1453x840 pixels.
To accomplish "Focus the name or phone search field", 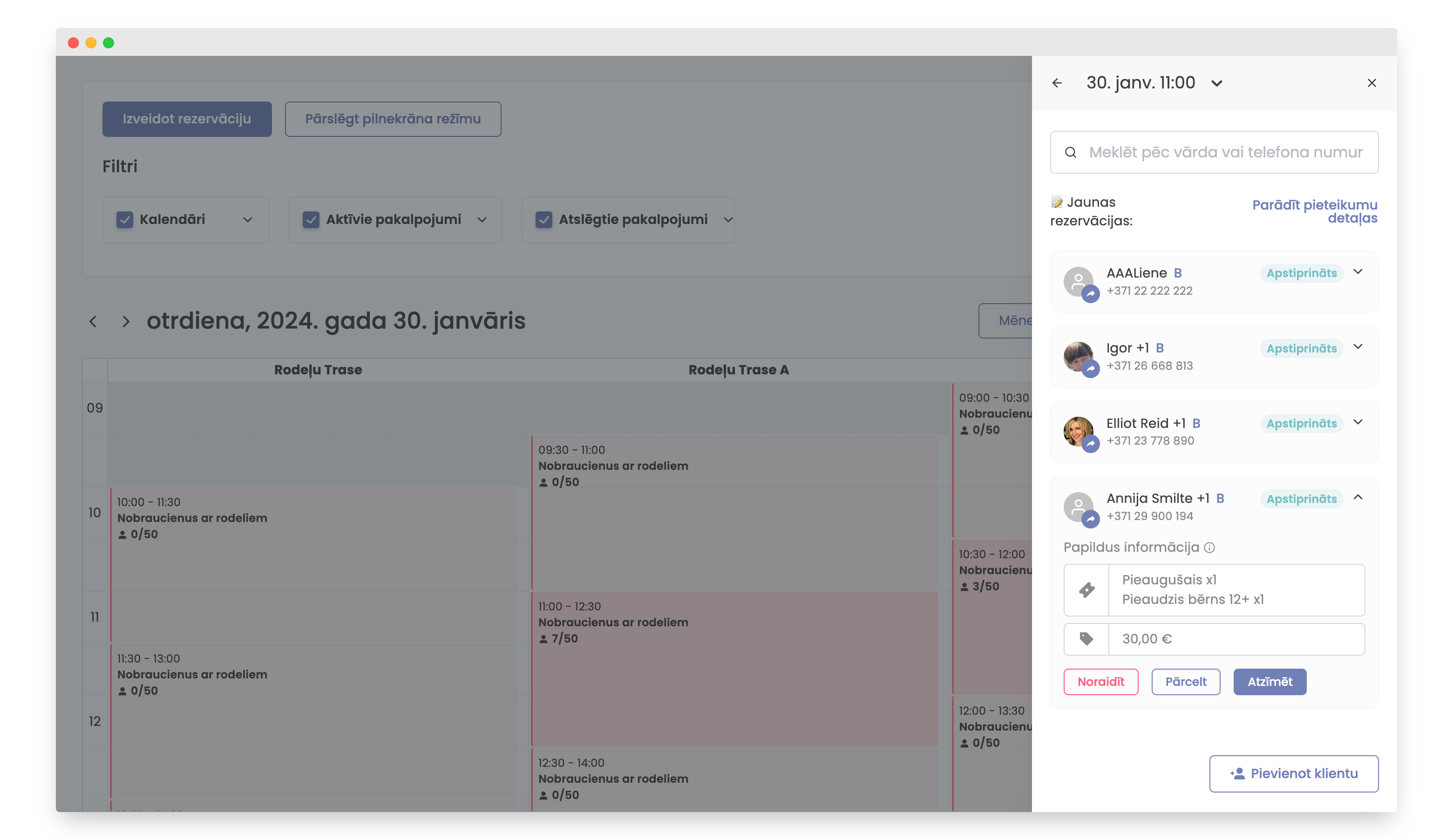I will [x=1225, y=152].
